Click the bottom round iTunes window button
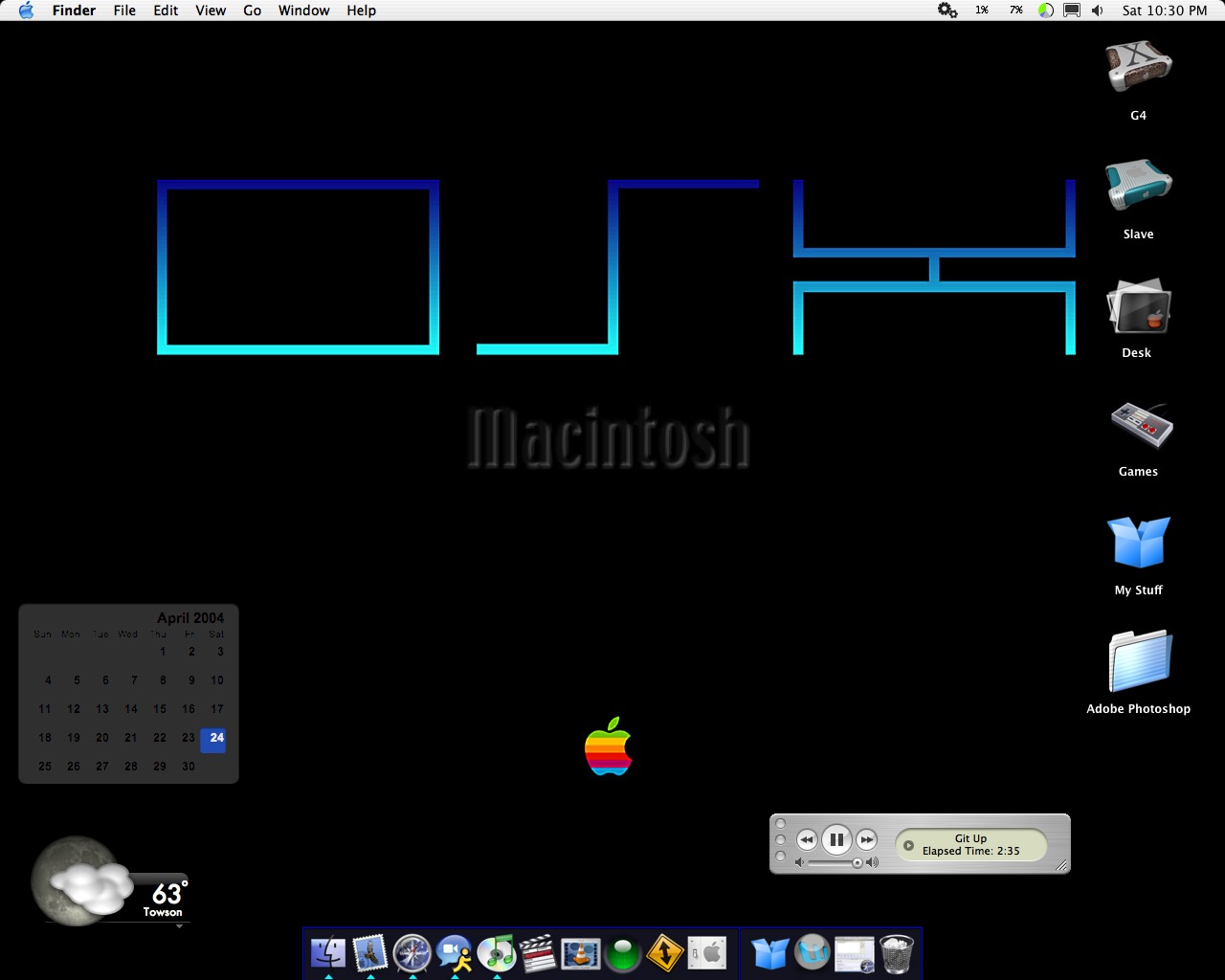Screen dimensions: 1225x980 pyautogui.click(x=780, y=857)
